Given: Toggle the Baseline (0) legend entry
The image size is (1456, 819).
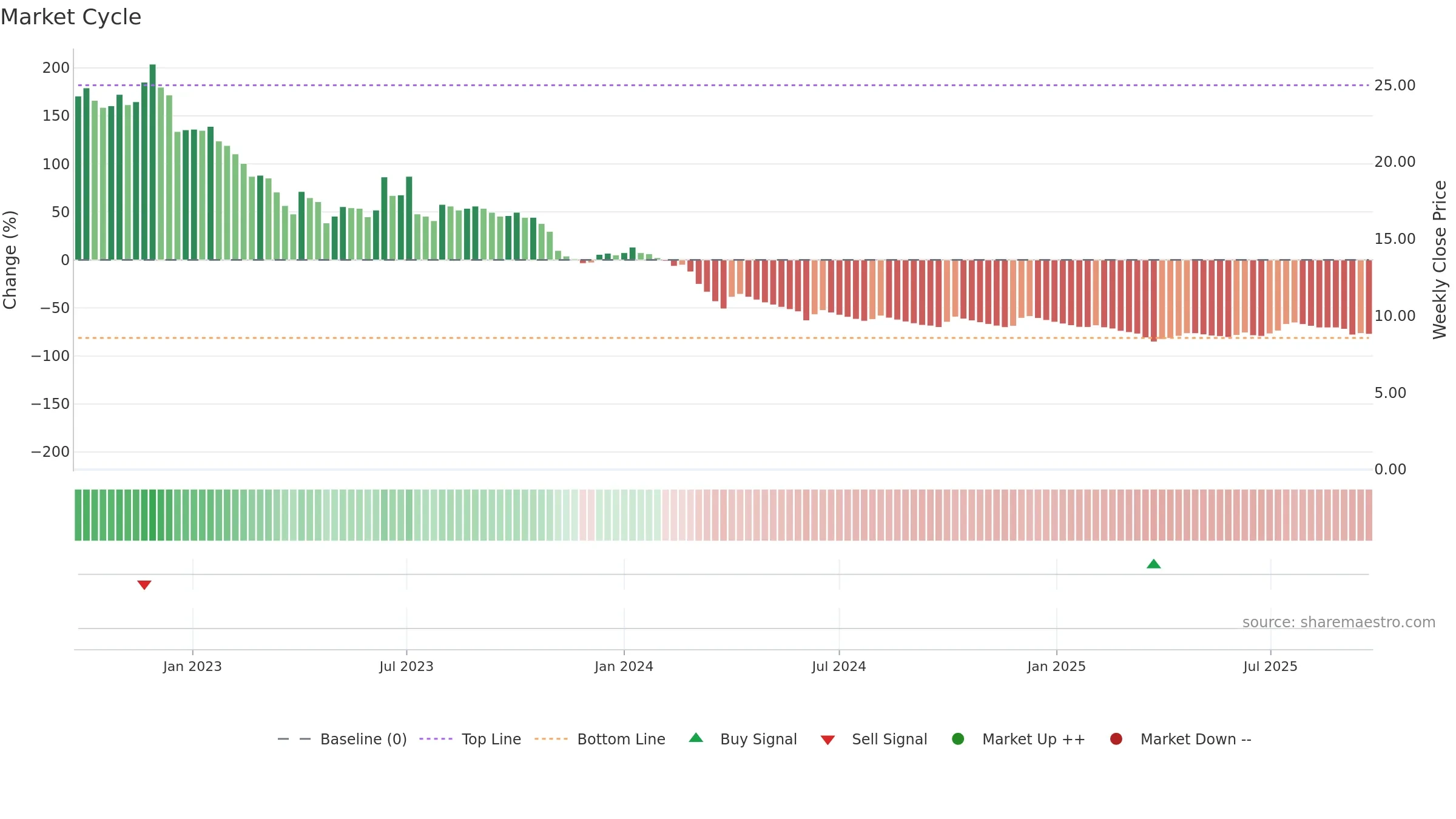Looking at the screenshot, I should (342, 739).
